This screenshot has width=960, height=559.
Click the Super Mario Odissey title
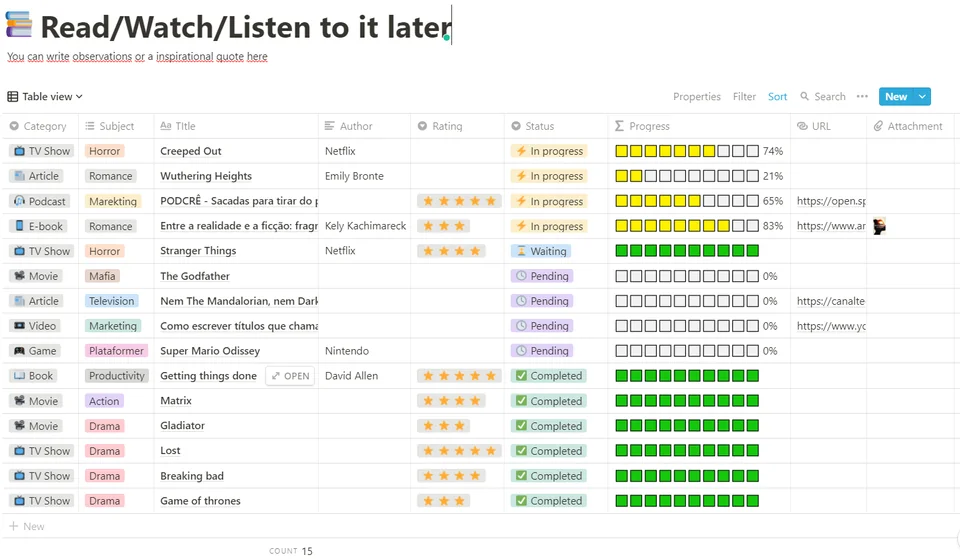coord(210,351)
